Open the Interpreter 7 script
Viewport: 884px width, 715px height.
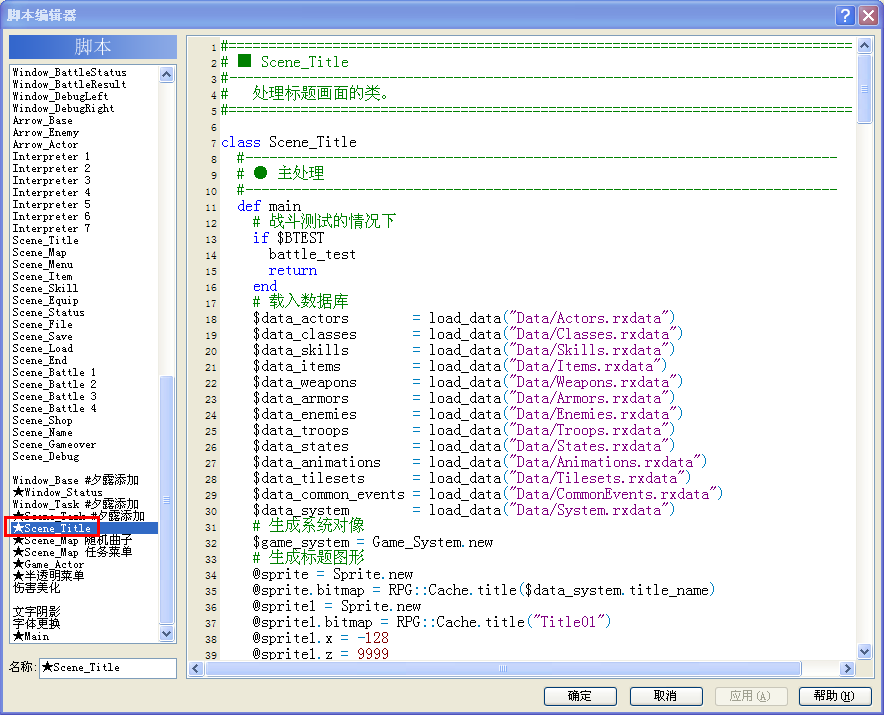(51, 228)
